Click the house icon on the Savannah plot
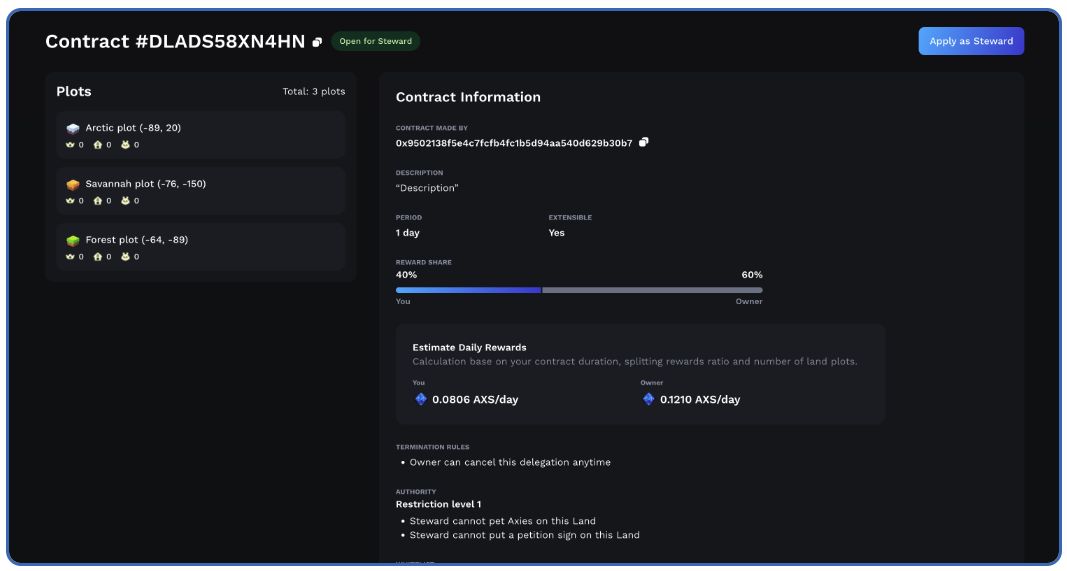Image resolution: width=1067 pixels, height=571 pixels. point(98,201)
